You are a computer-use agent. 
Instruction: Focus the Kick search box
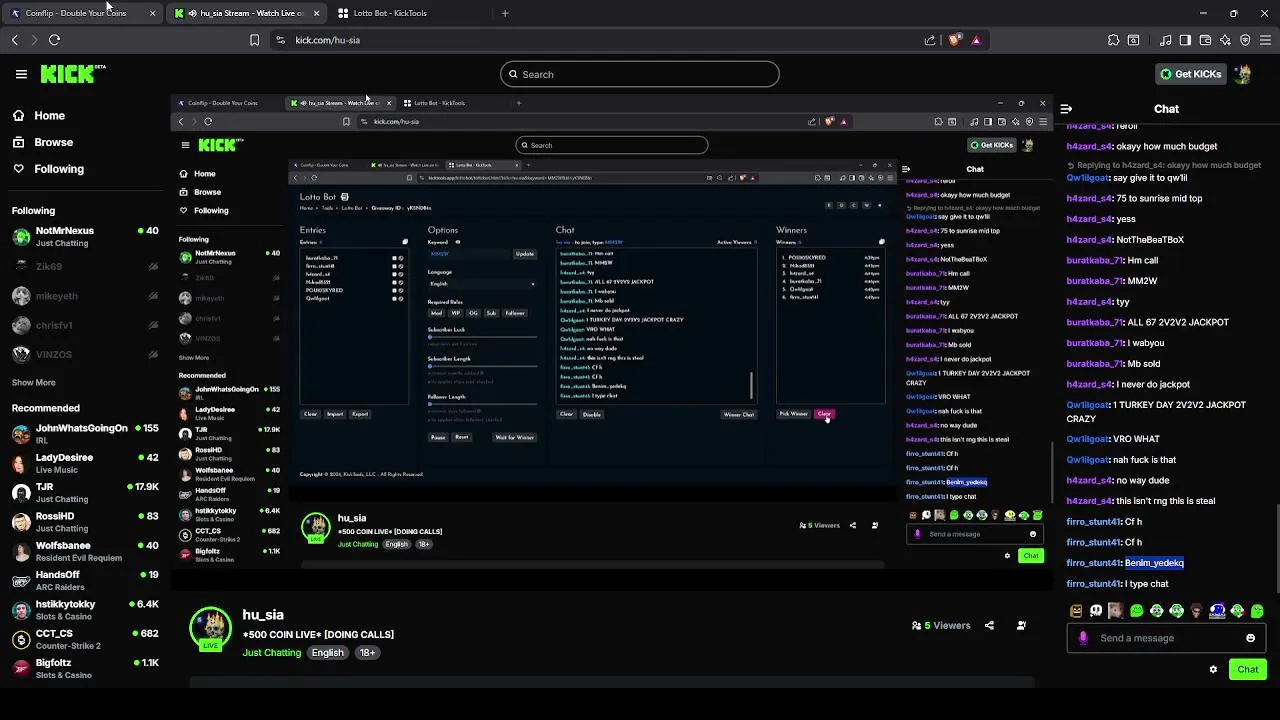[x=640, y=74]
